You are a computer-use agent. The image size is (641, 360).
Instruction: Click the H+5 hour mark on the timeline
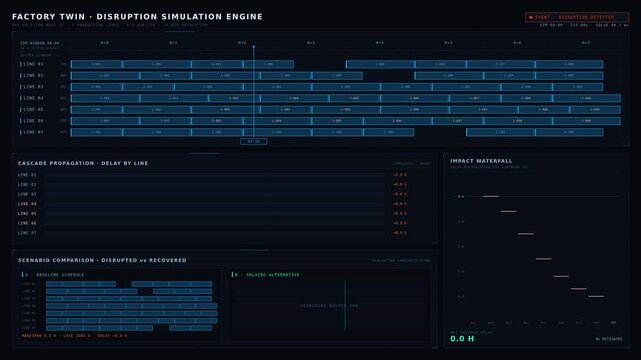pos(448,42)
